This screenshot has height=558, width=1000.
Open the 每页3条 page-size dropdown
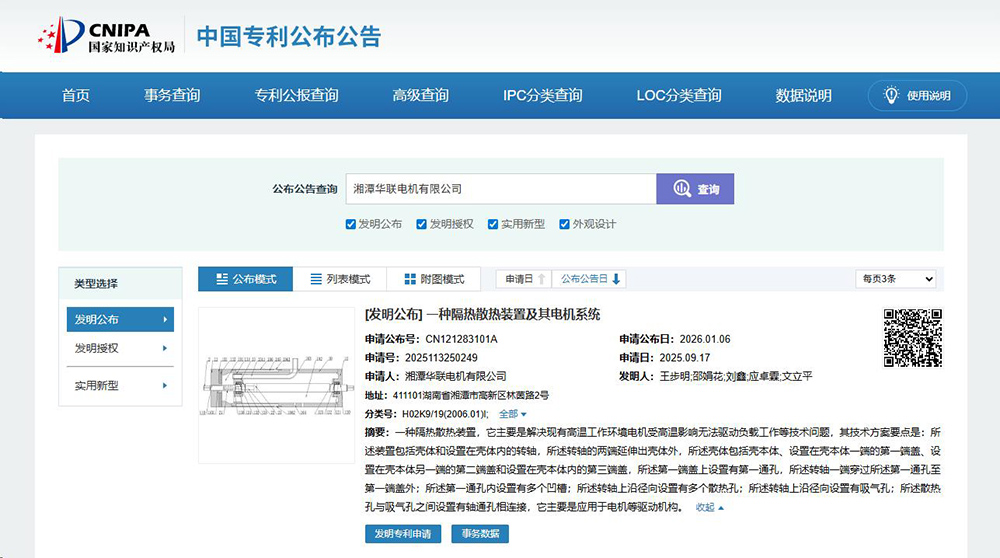coord(897,279)
